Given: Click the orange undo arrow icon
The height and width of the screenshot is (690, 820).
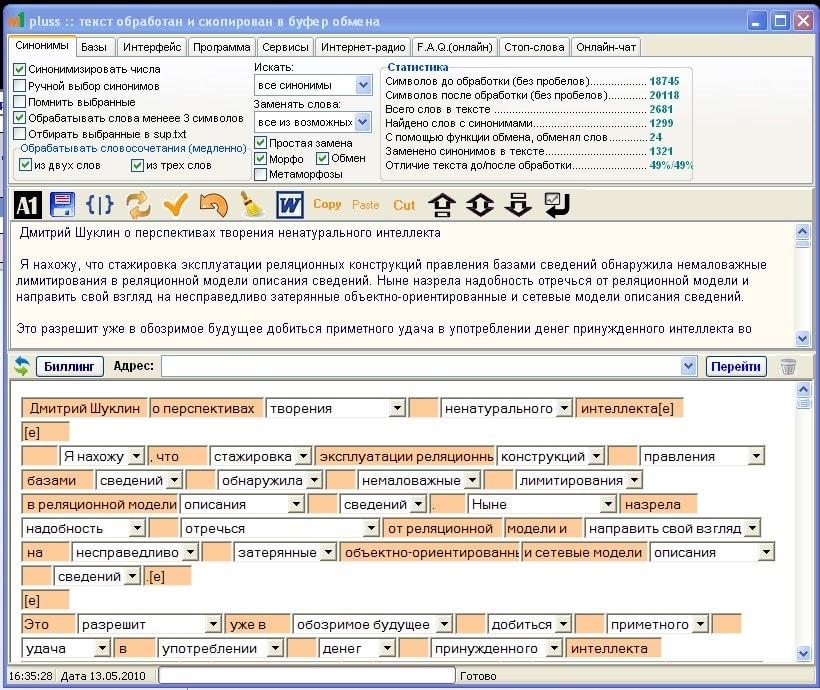Looking at the screenshot, I should click(212, 206).
